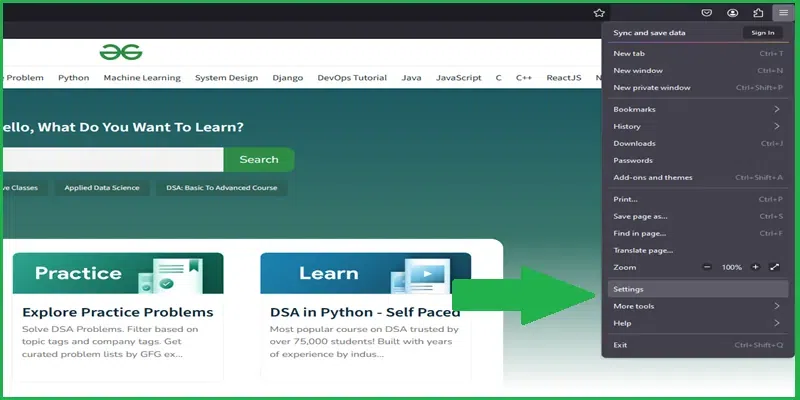Open the Java nav link
The width and height of the screenshot is (800, 400).
coord(411,78)
